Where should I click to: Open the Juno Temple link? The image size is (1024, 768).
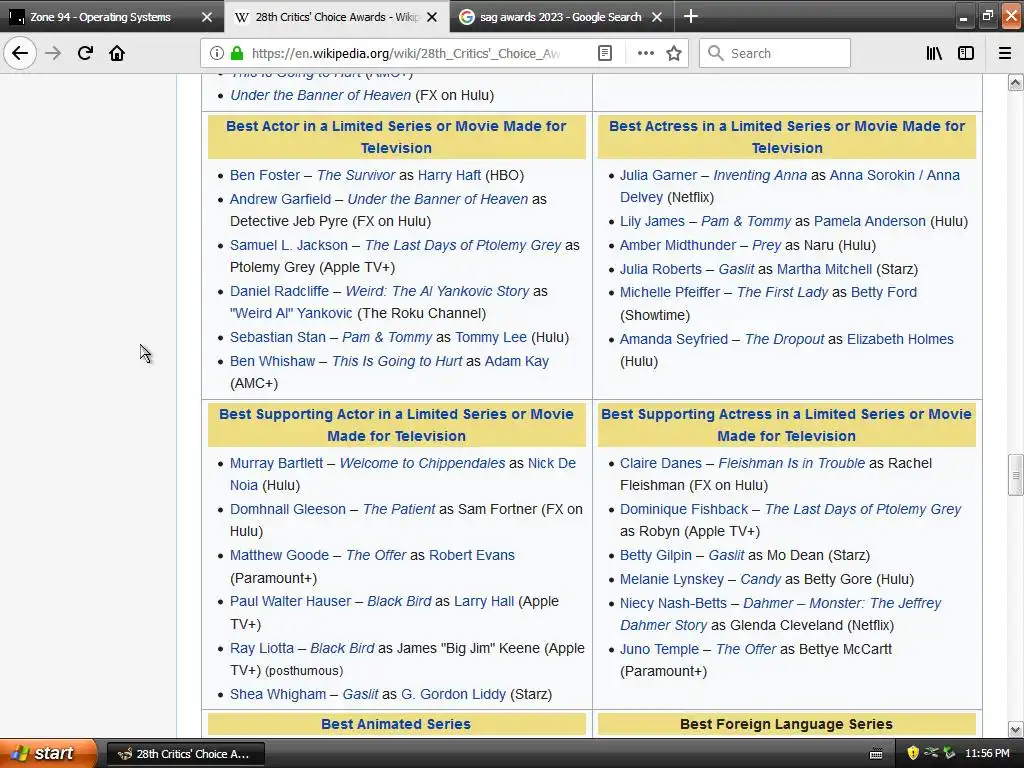[659, 649]
